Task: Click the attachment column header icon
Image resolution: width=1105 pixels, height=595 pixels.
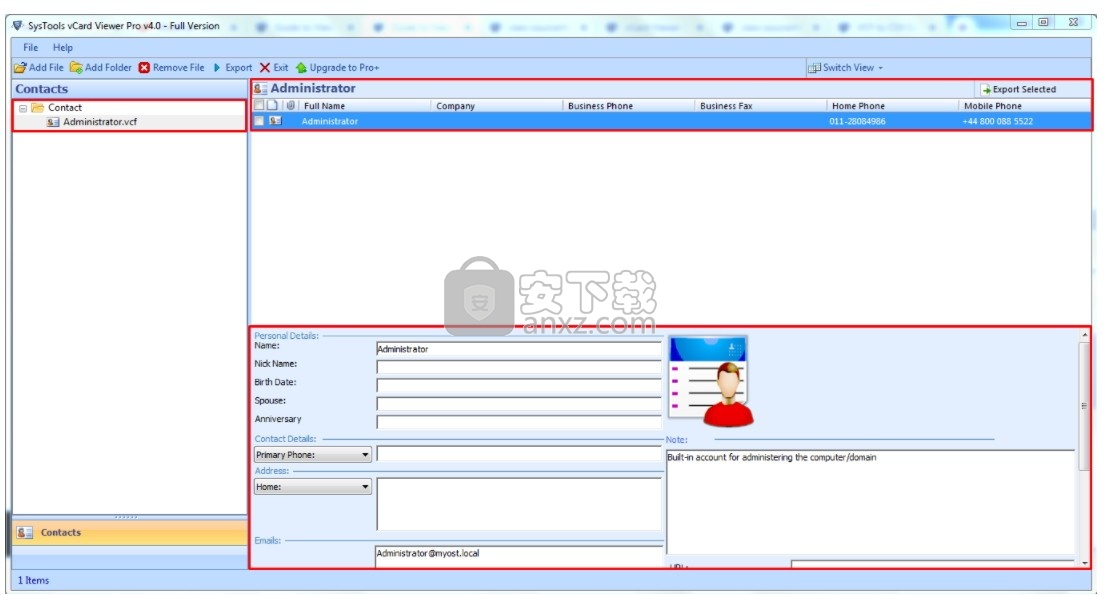Action: (x=290, y=106)
